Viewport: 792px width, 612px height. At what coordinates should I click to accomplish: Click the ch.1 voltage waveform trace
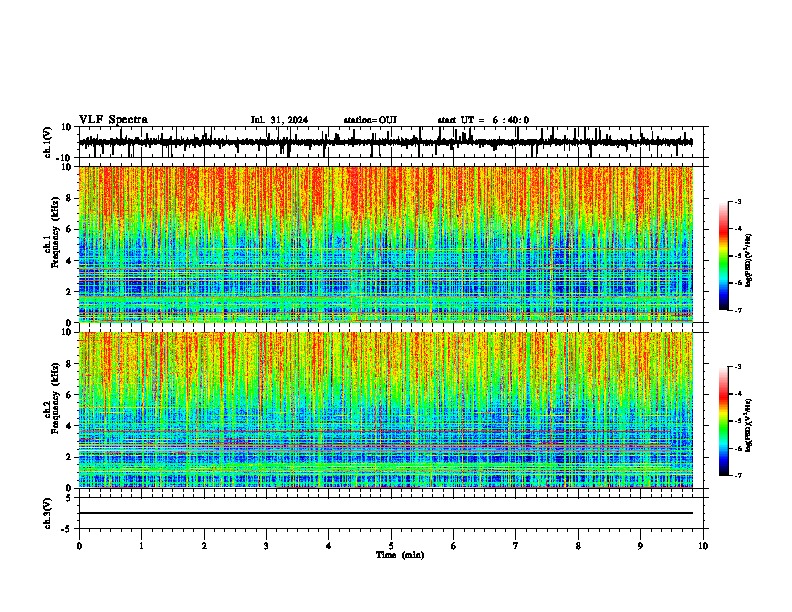point(386,142)
